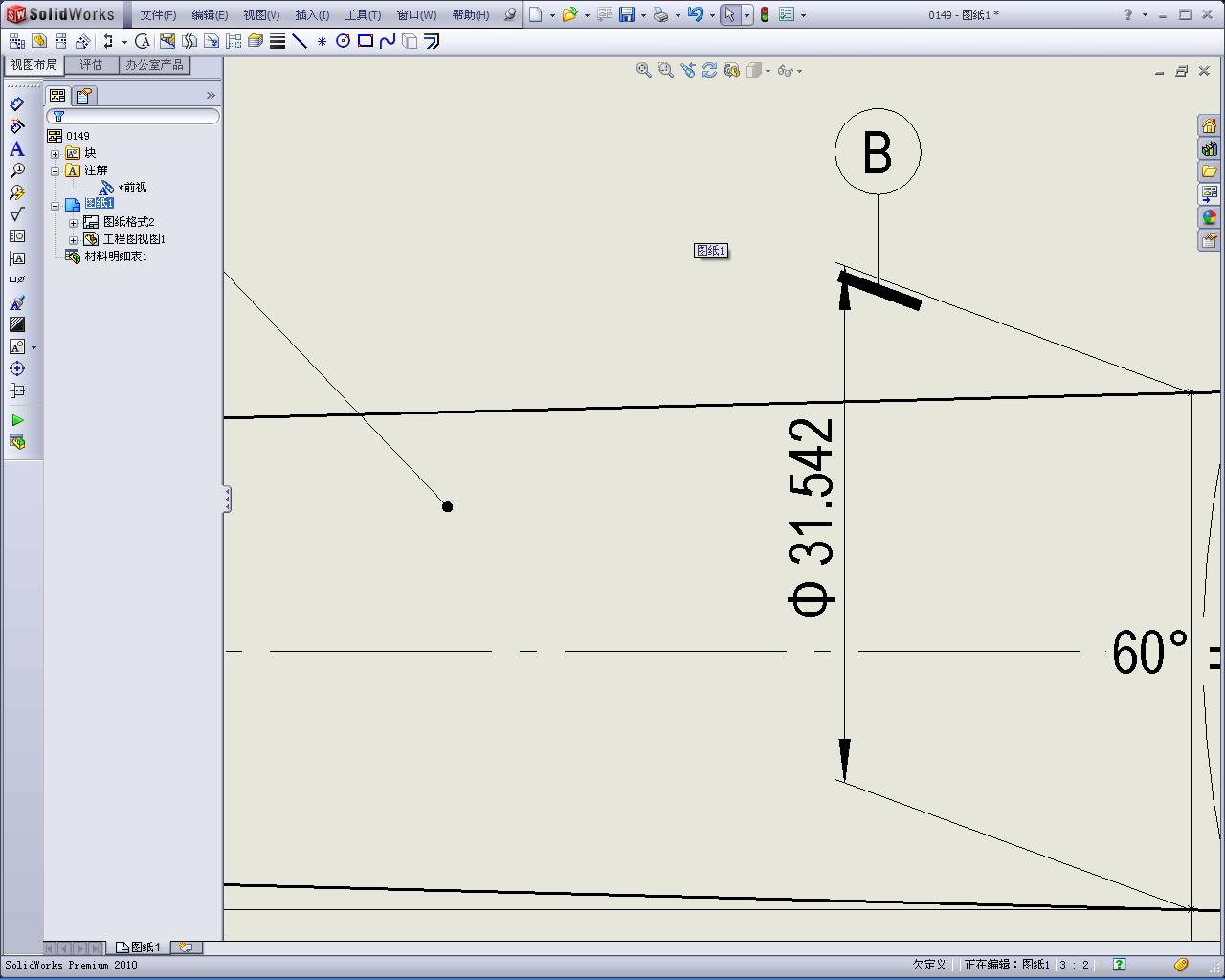Select the Note annotation tool
This screenshot has height=980, width=1225.
17,148
